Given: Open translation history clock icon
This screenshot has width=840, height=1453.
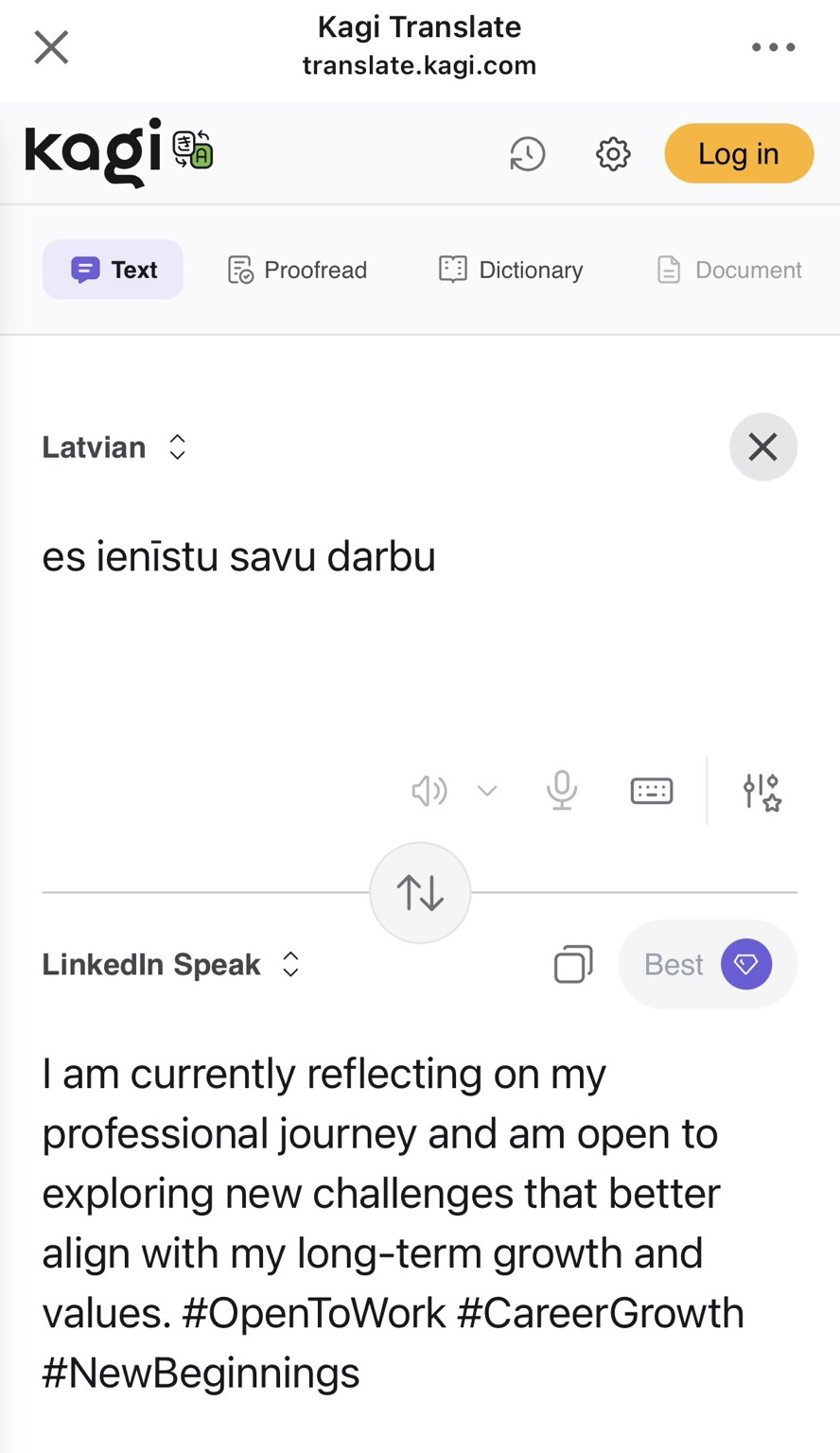Looking at the screenshot, I should coord(527,153).
